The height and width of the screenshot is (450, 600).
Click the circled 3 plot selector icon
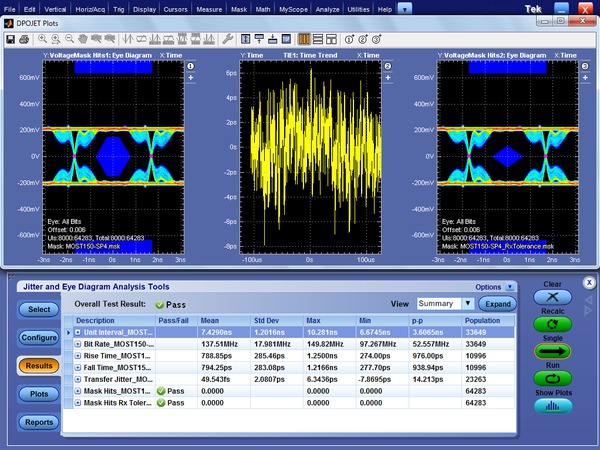pos(377,39)
